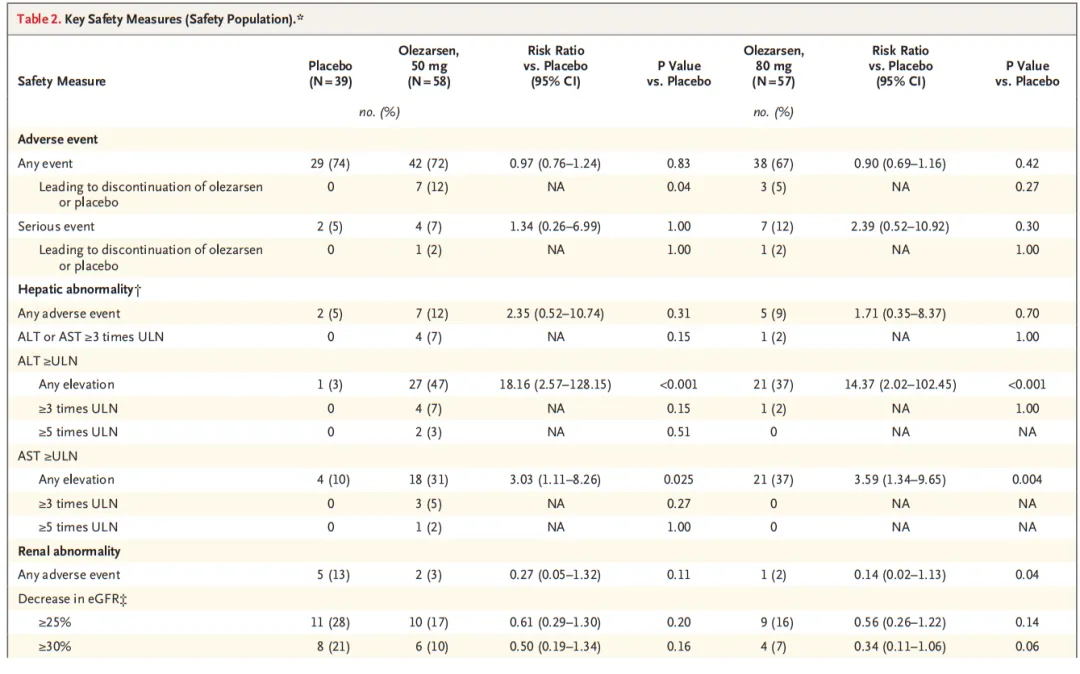The width and height of the screenshot is (1080, 674).
Task: Click the 'Olezarsen, 80 mg' column header
Action: click(773, 66)
